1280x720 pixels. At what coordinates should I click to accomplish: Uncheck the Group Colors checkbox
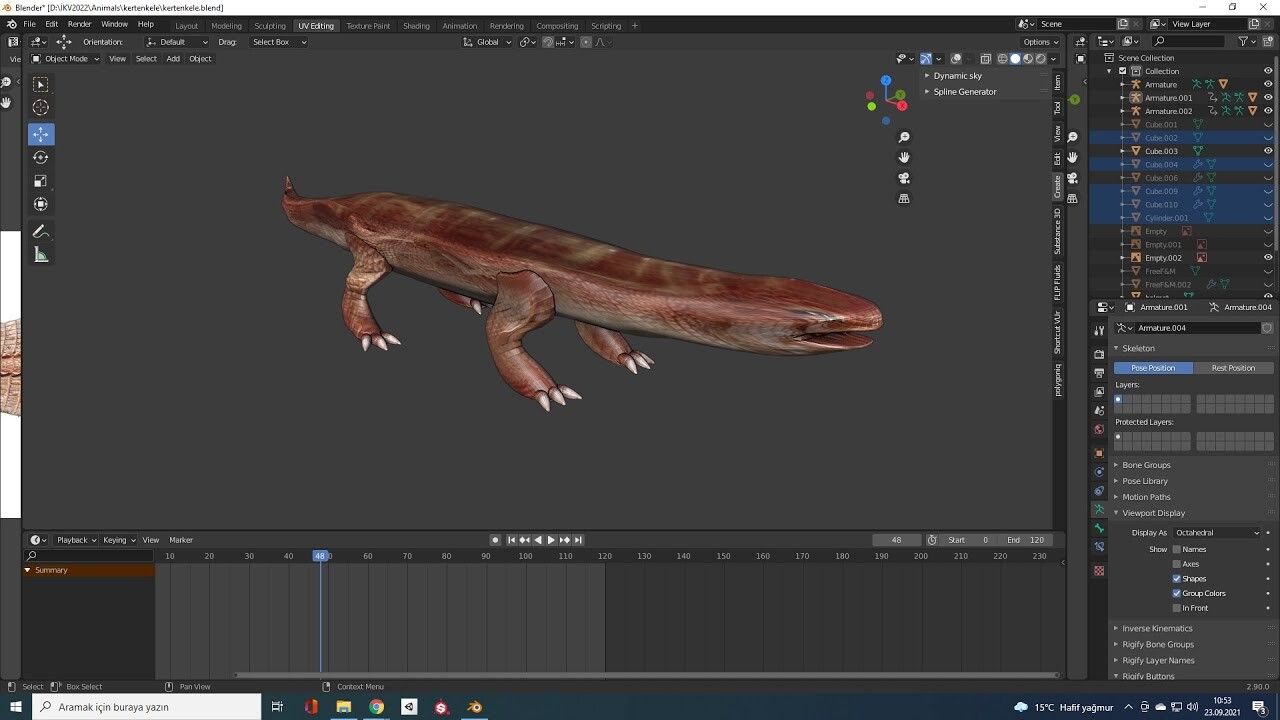click(1176, 592)
